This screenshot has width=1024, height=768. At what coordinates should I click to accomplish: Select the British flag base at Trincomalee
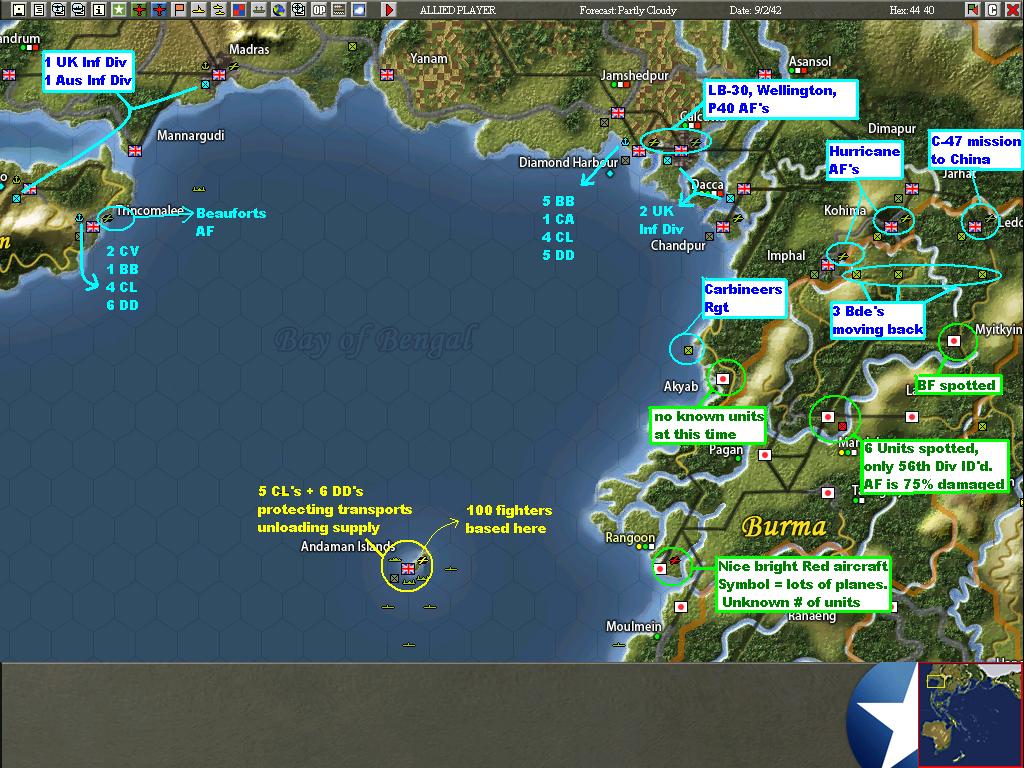click(x=93, y=227)
